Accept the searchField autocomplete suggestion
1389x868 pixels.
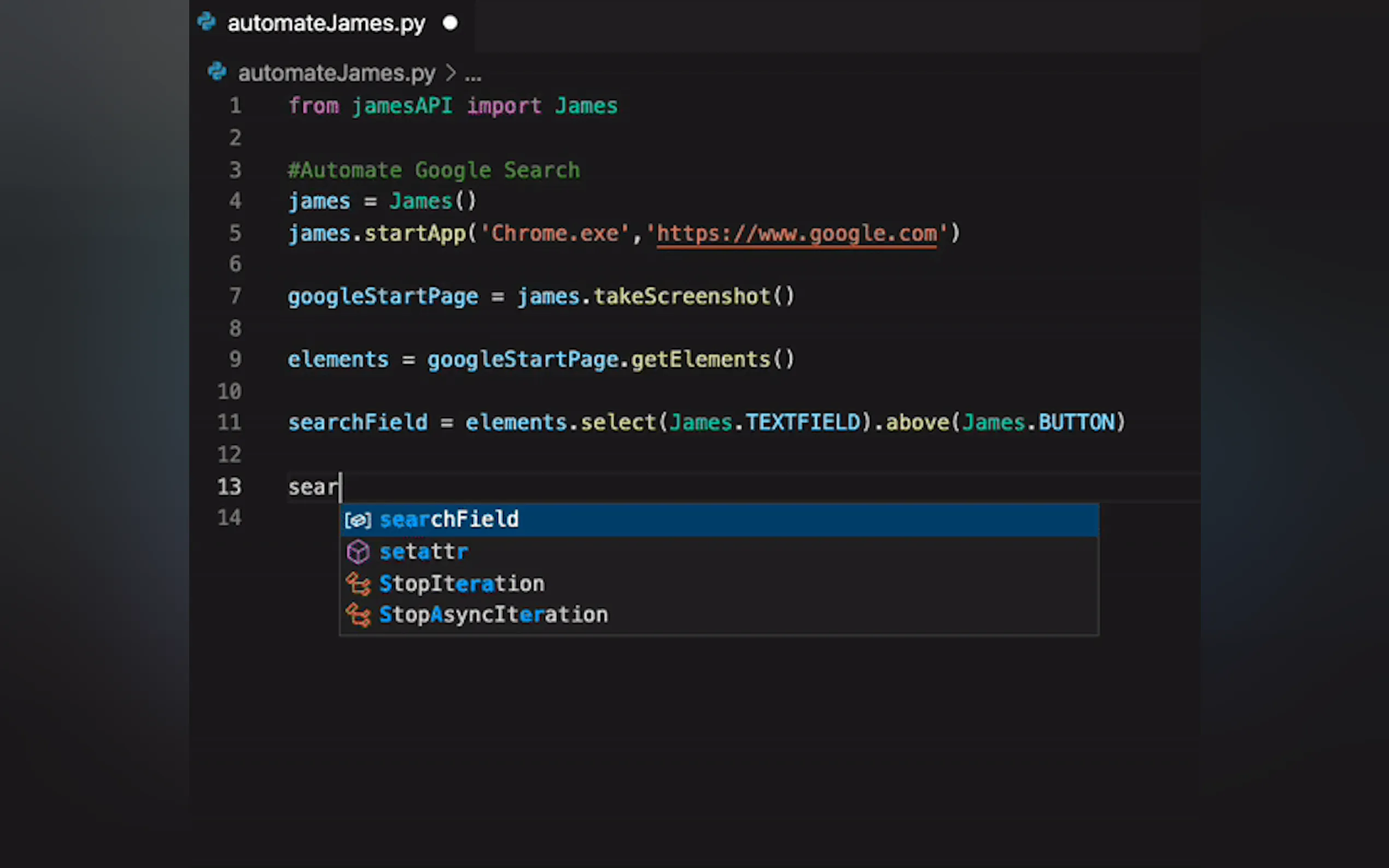[x=449, y=519]
